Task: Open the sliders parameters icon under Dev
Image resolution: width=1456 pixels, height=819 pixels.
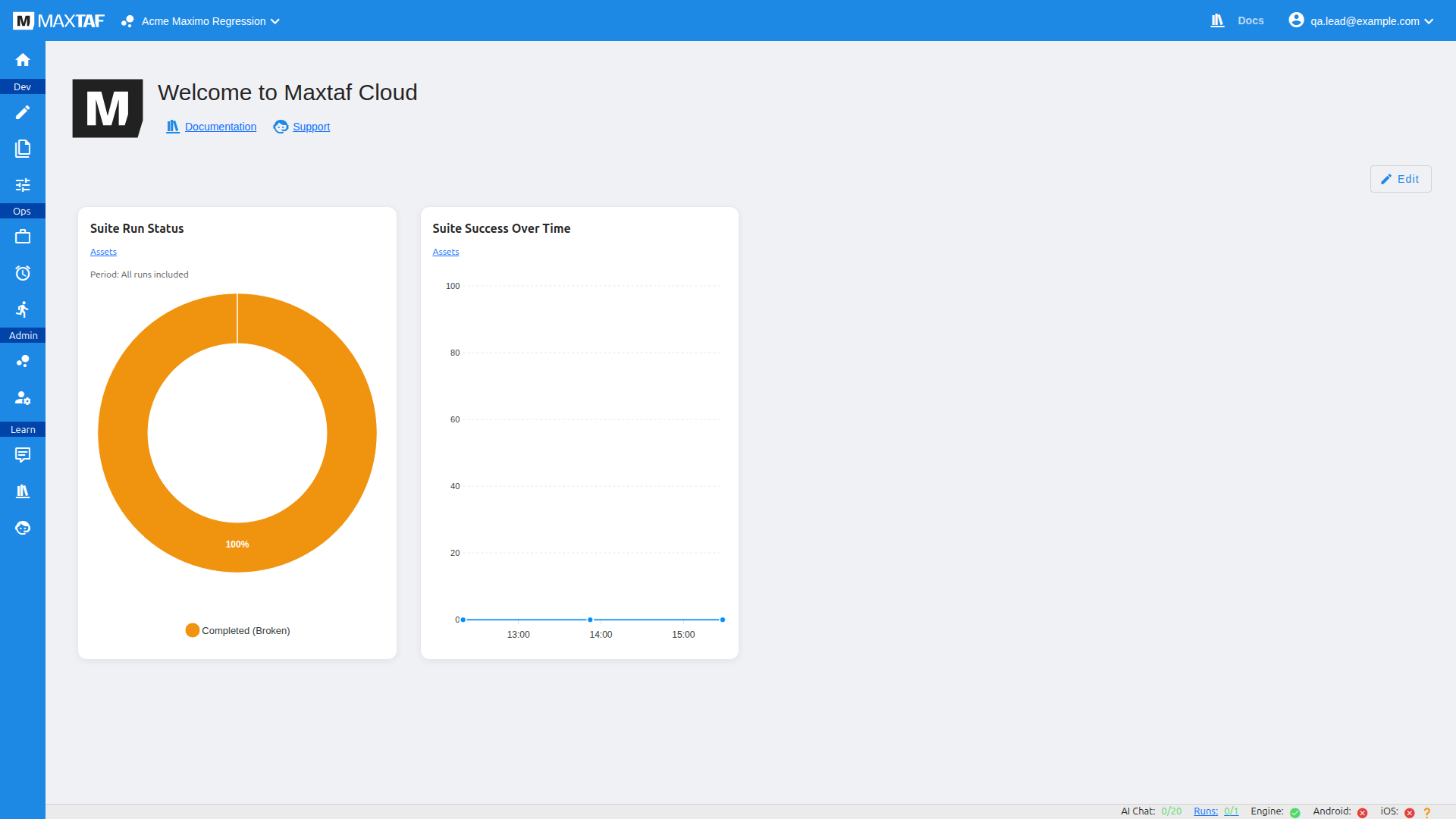Action: 23,185
